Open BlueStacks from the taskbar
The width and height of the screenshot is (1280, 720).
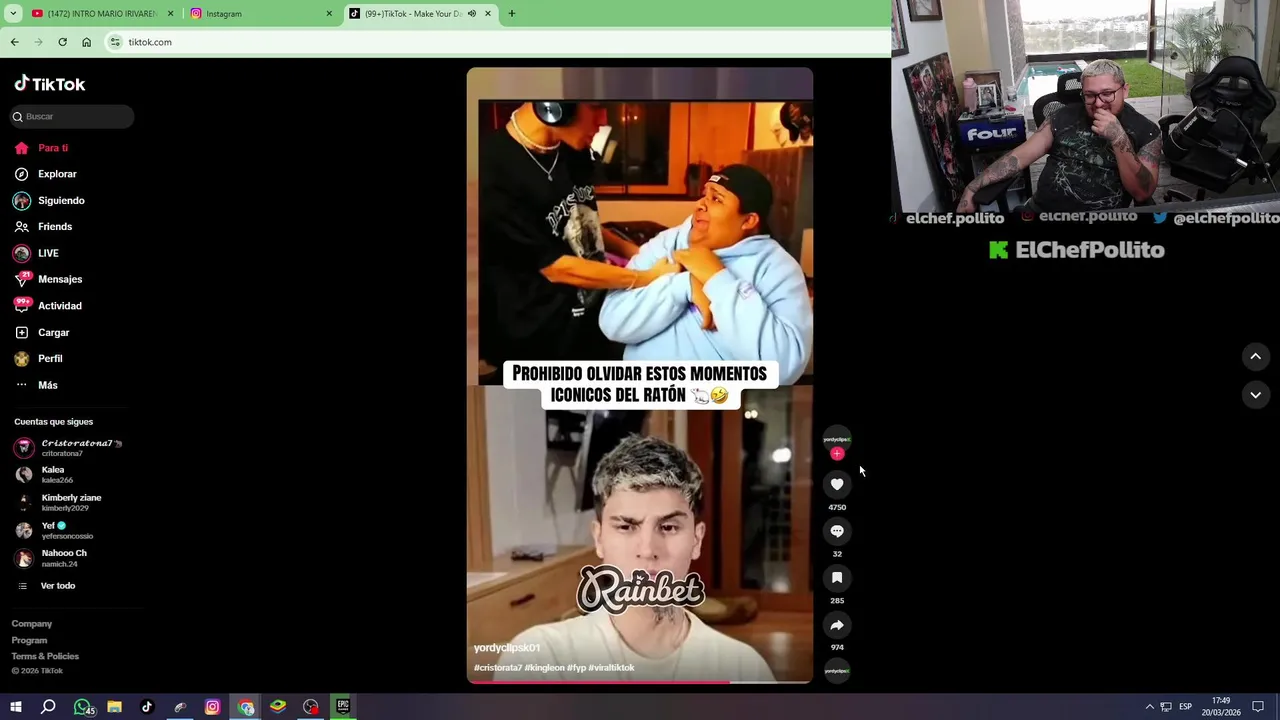(278, 707)
